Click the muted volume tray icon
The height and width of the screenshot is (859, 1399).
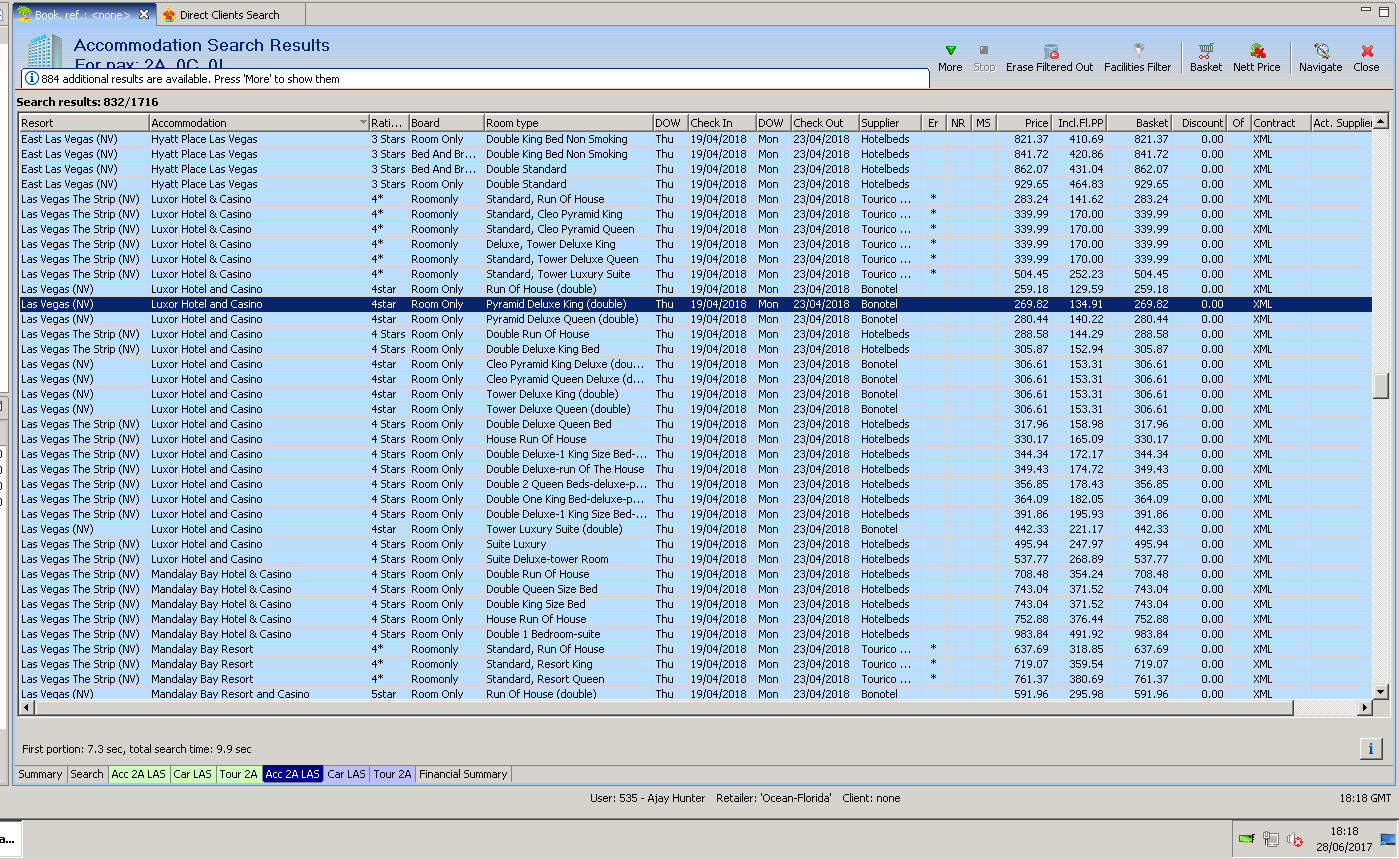(x=1295, y=839)
